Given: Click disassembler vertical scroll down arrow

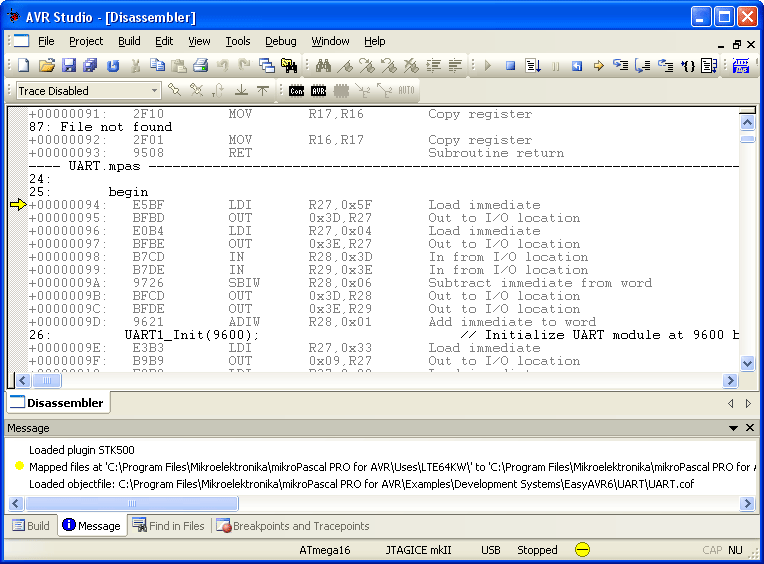Looking at the screenshot, I should coord(747,363).
